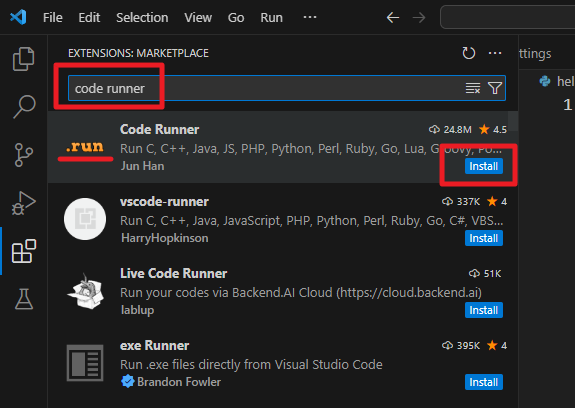The width and height of the screenshot is (575, 408).
Task: Open the Go menu
Action: tap(236, 17)
